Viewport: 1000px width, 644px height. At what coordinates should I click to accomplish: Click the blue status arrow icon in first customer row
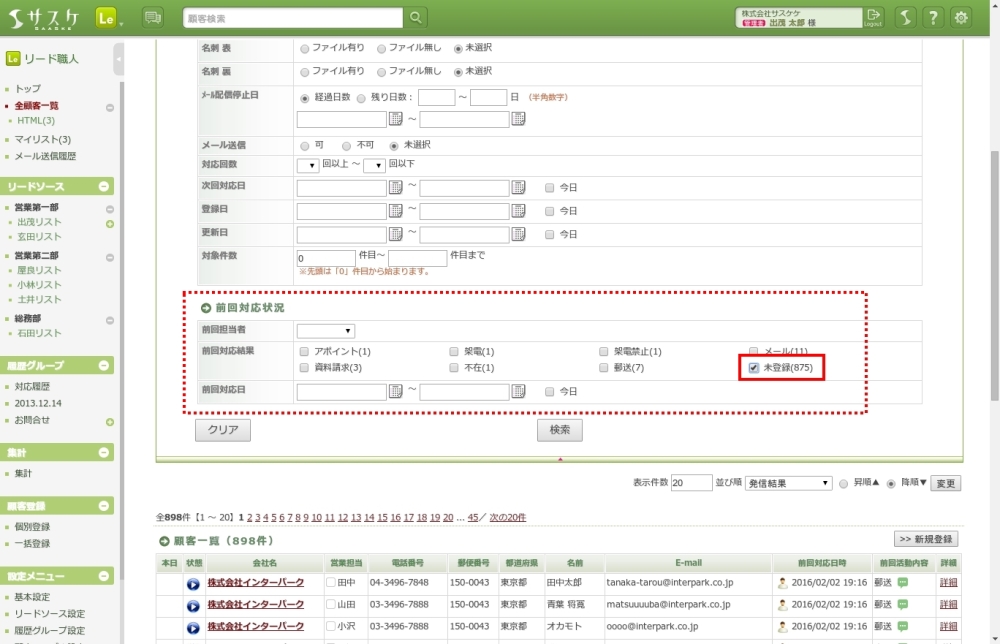193,582
